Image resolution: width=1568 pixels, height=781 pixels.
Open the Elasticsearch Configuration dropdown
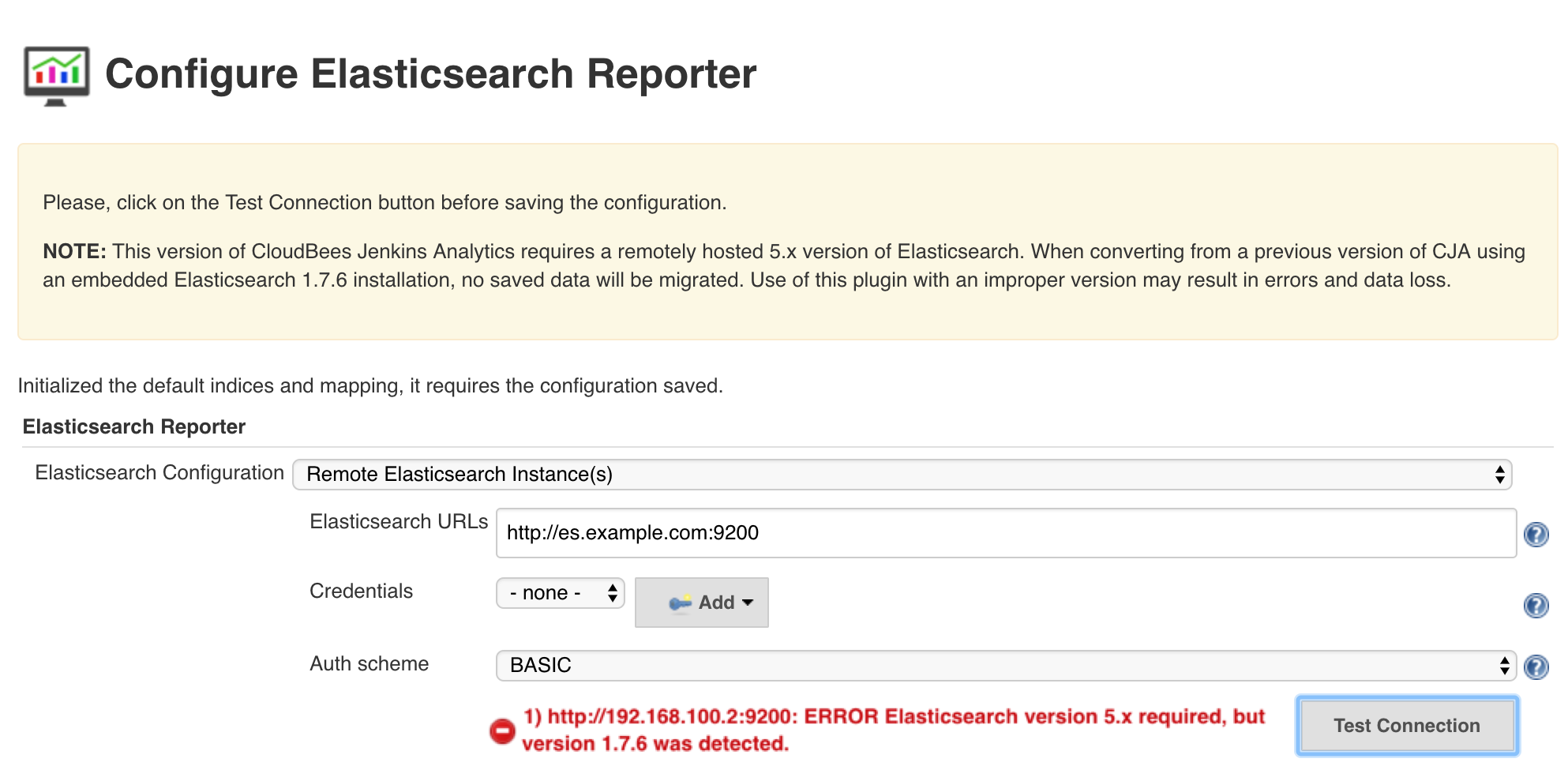point(902,475)
